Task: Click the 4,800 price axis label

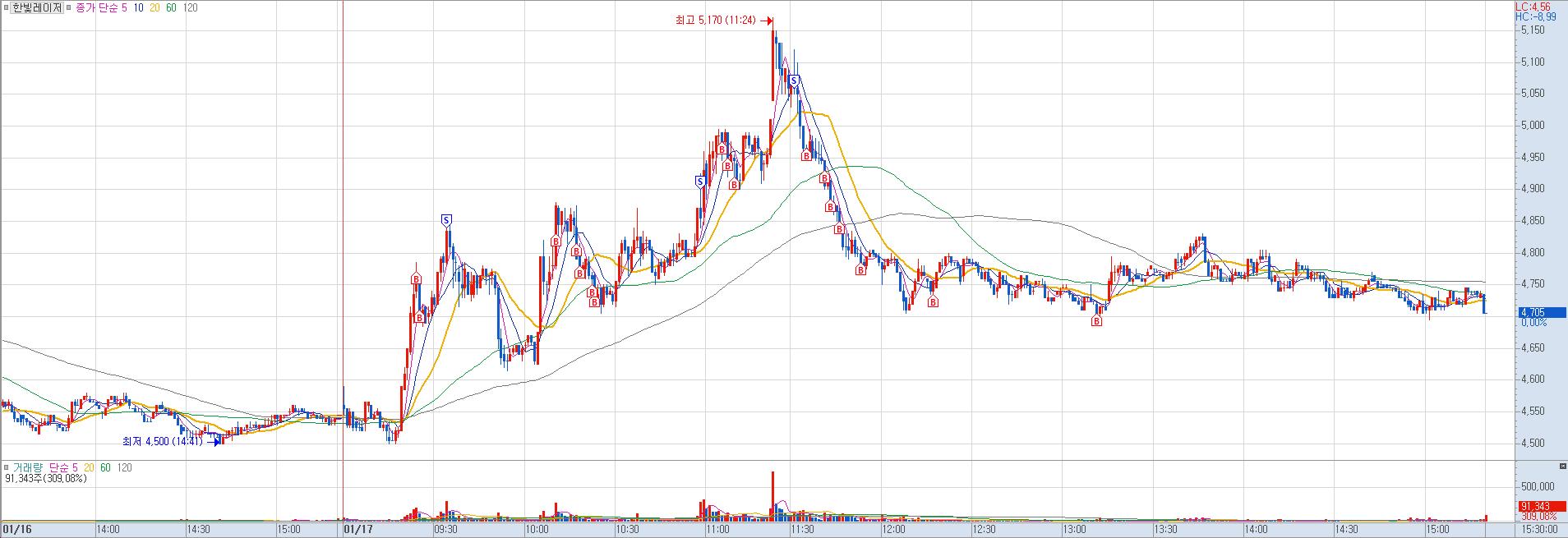Action: [x=1533, y=253]
